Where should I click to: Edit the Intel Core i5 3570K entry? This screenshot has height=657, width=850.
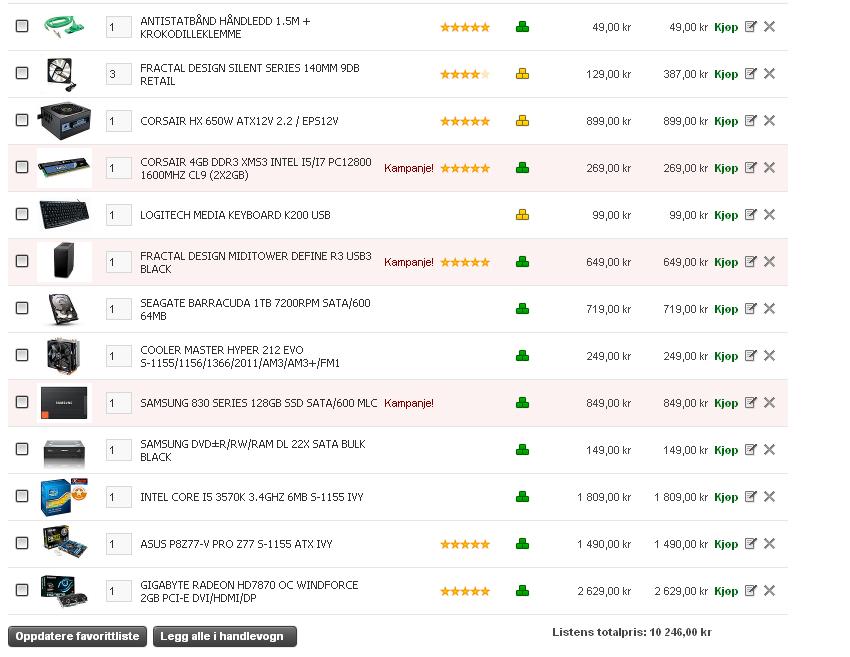750,497
